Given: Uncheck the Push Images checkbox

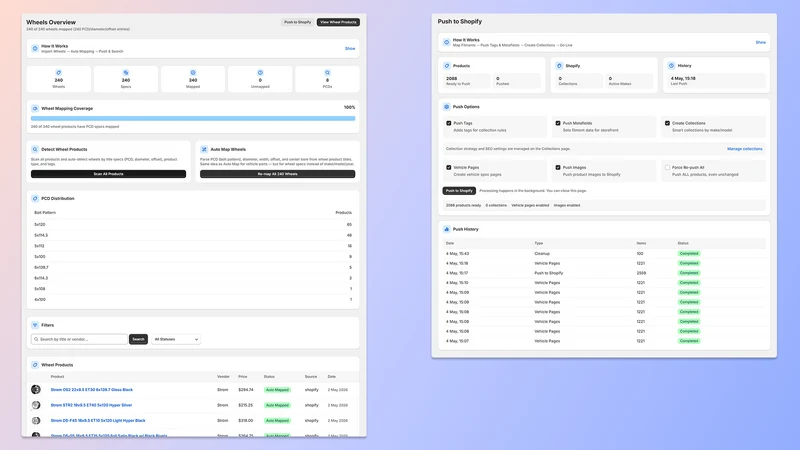Looking at the screenshot, I should (558, 167).
